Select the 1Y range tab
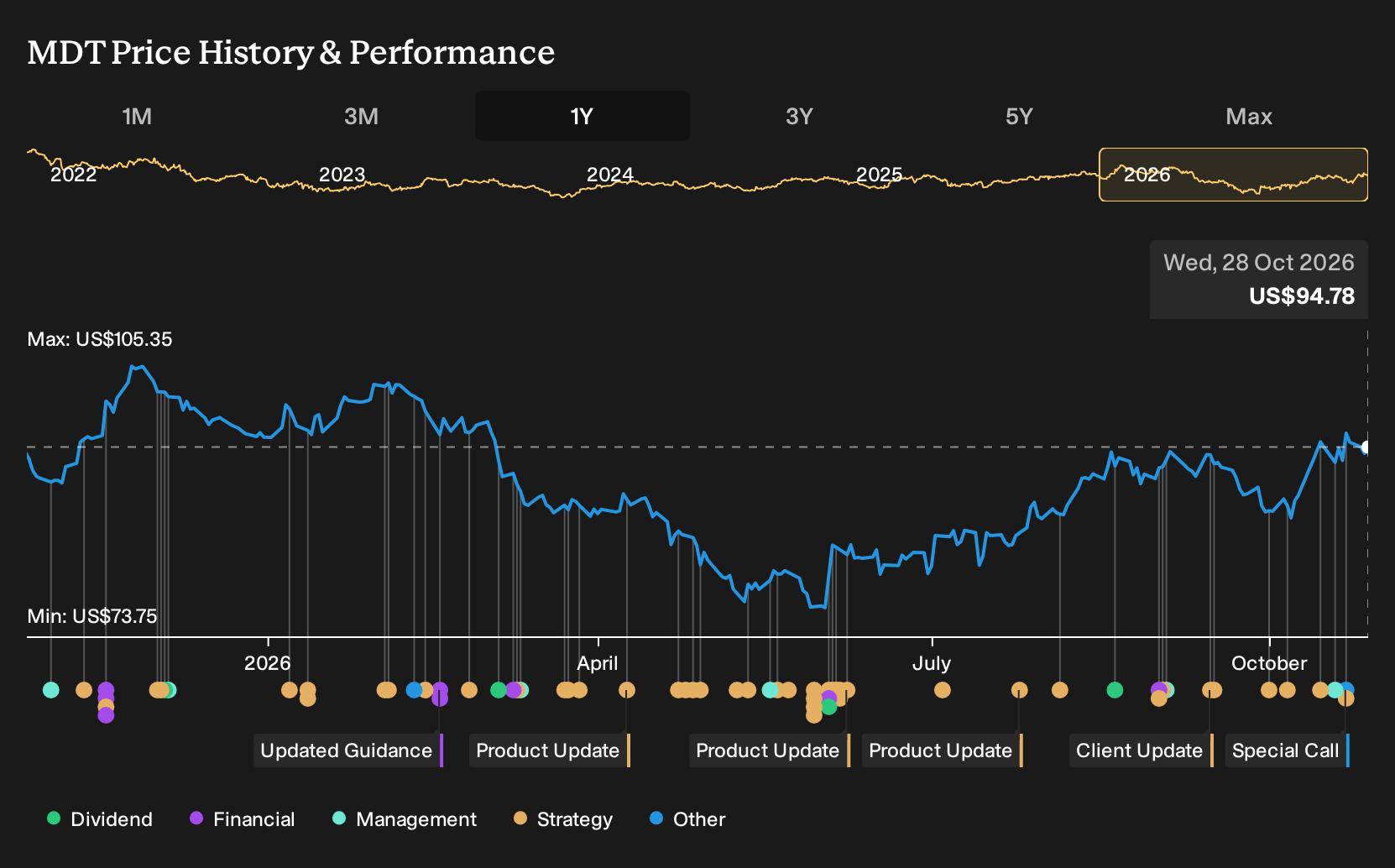This screenshot has width=1395, height=868. pos(583,116)
